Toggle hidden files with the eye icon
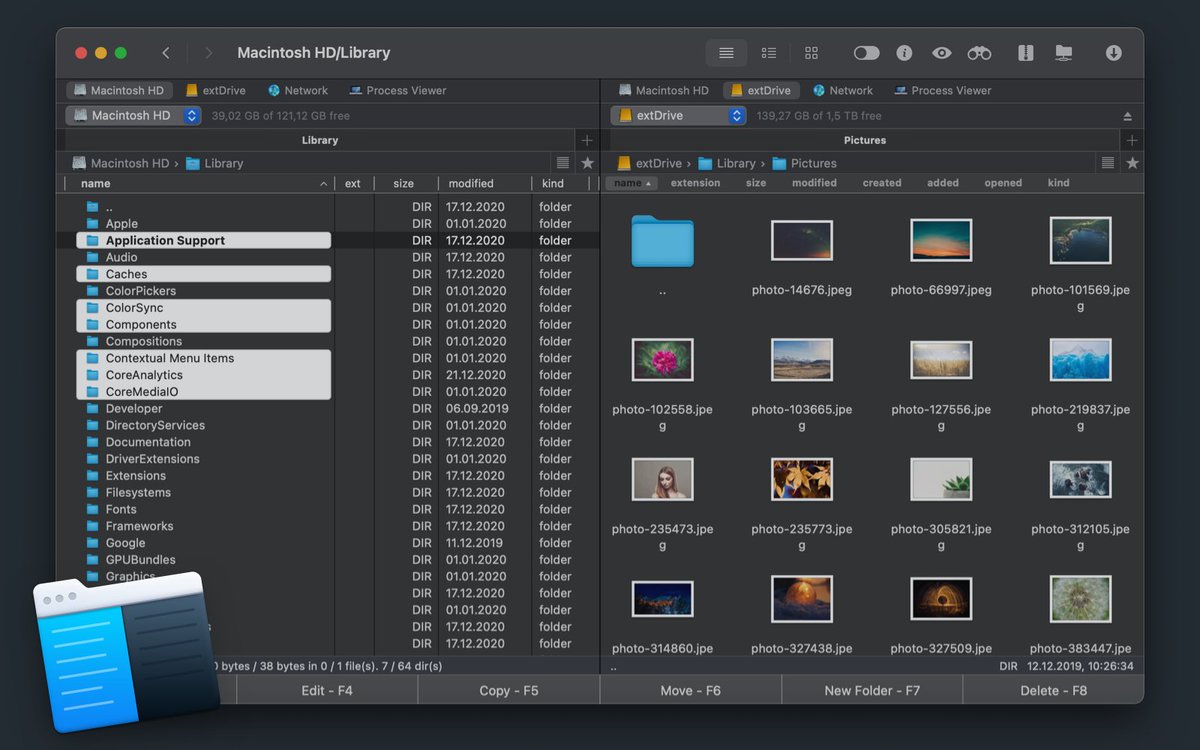This screenshot has width=1200, height=750. tap(940, 52)
